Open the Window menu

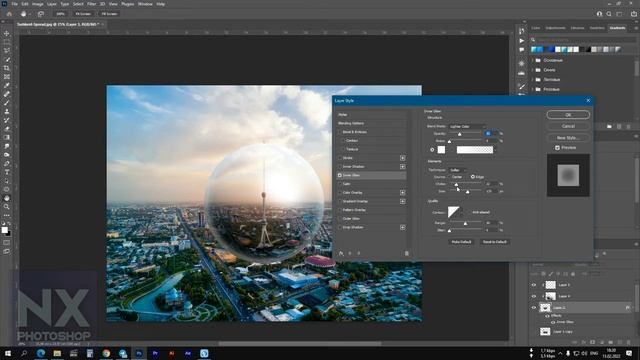click(145, 4)
